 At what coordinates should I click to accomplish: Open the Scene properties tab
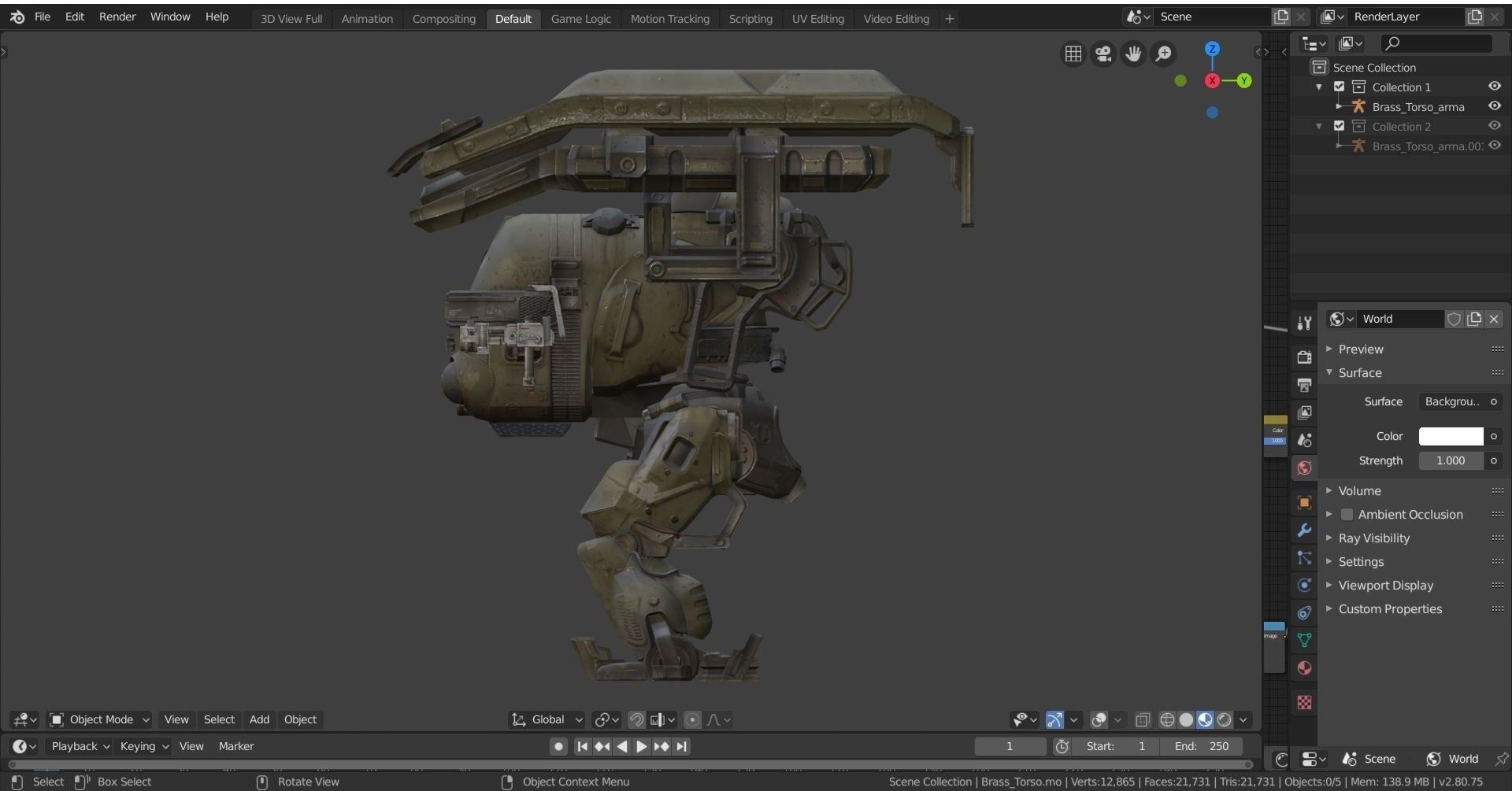[x=1304, y=440]
